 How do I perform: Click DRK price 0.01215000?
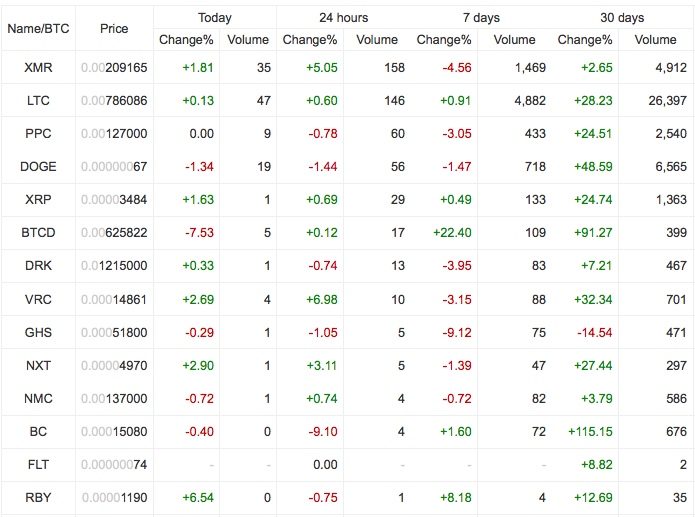(x=114, y=266)
